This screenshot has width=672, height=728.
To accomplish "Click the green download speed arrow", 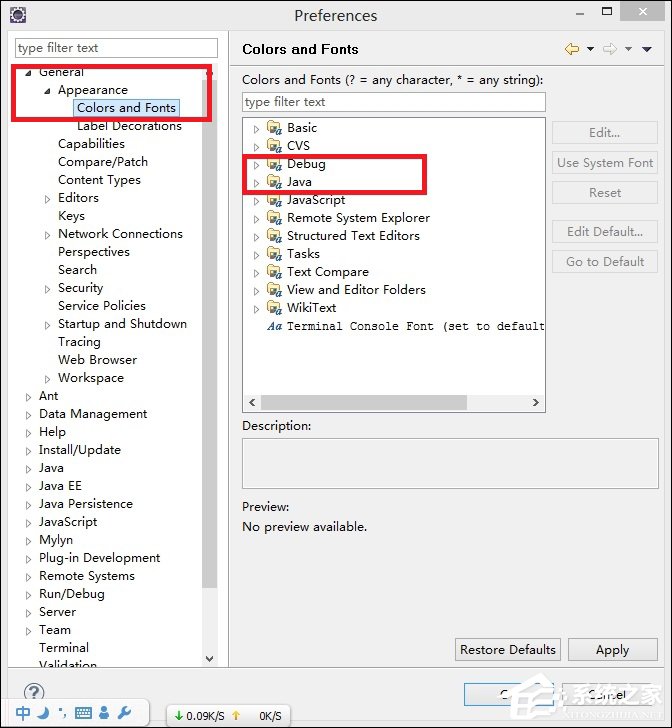I will click(x=178, y=716).
